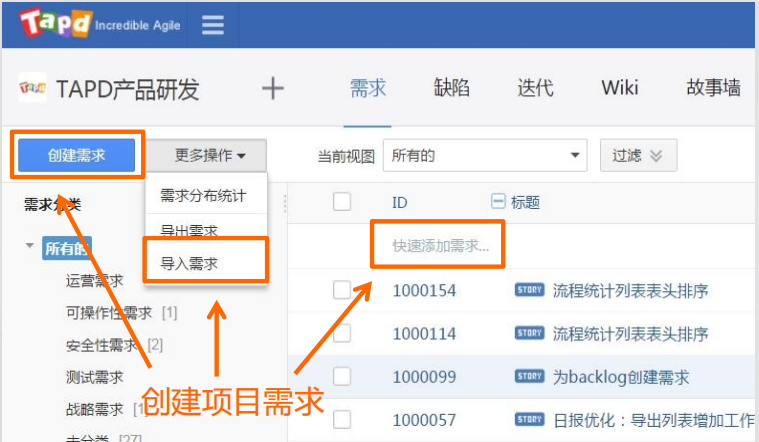Click ID 1000154
Viewport: 759px width, 442px height.
point(424,290)
